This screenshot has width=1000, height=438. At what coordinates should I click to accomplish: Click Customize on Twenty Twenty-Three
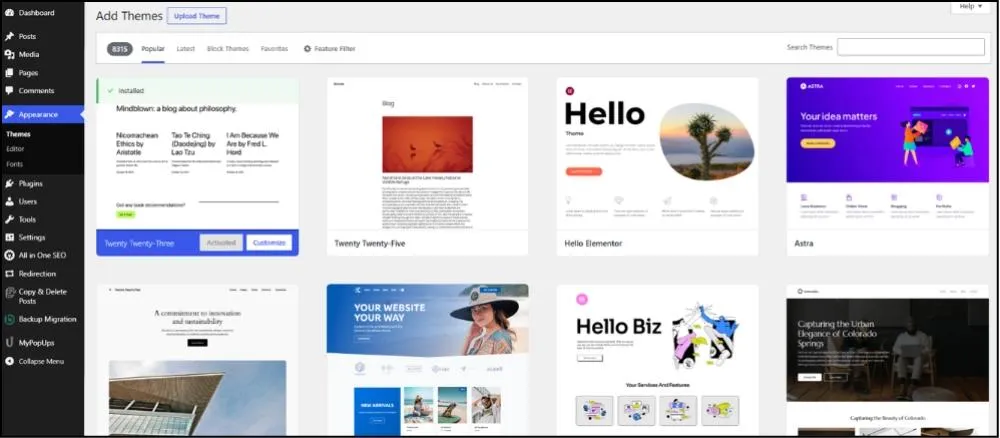pyautogui.click(x=269, y=243)
